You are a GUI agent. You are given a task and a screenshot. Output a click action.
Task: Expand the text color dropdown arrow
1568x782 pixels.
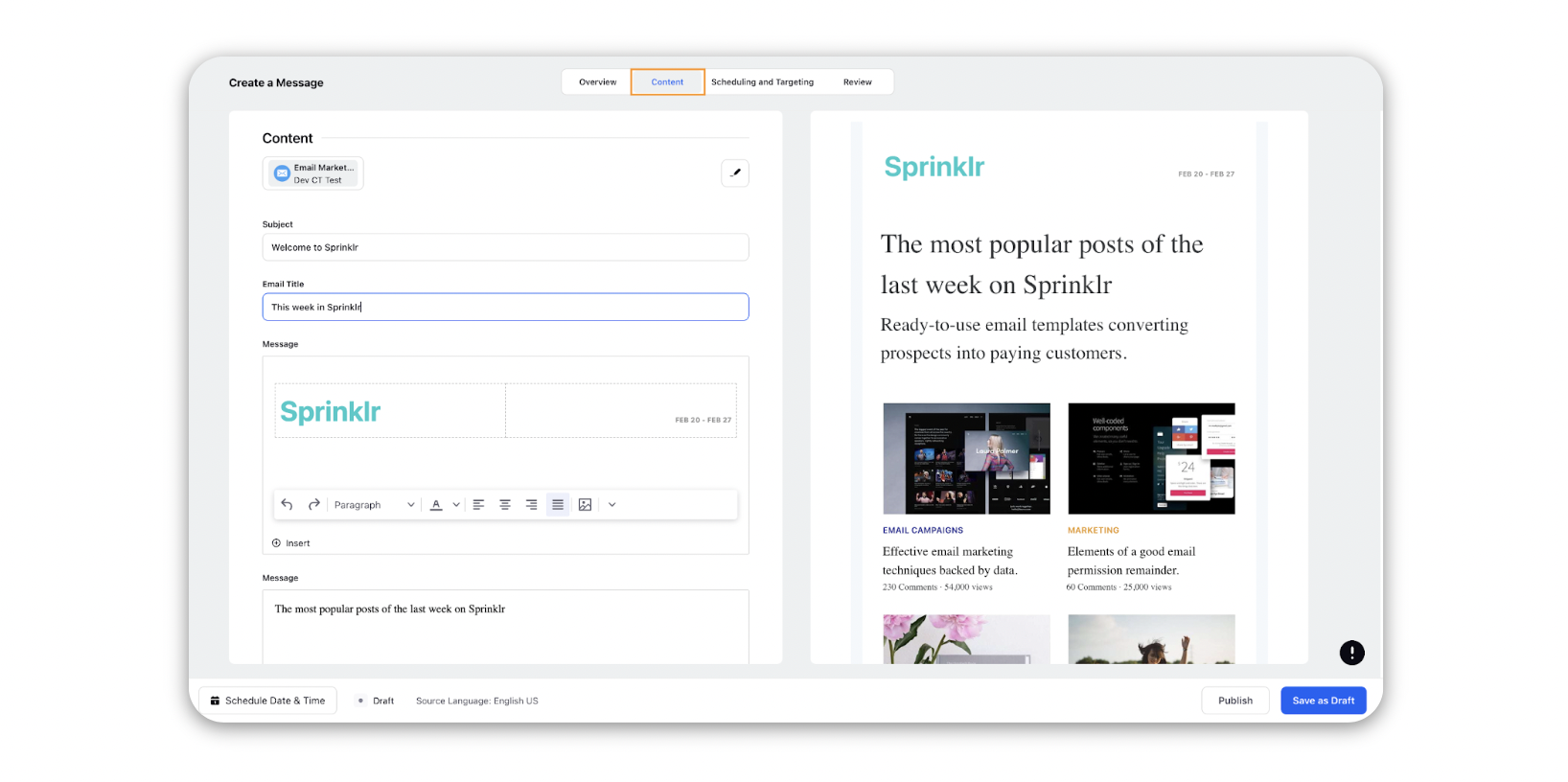(456, 505)
